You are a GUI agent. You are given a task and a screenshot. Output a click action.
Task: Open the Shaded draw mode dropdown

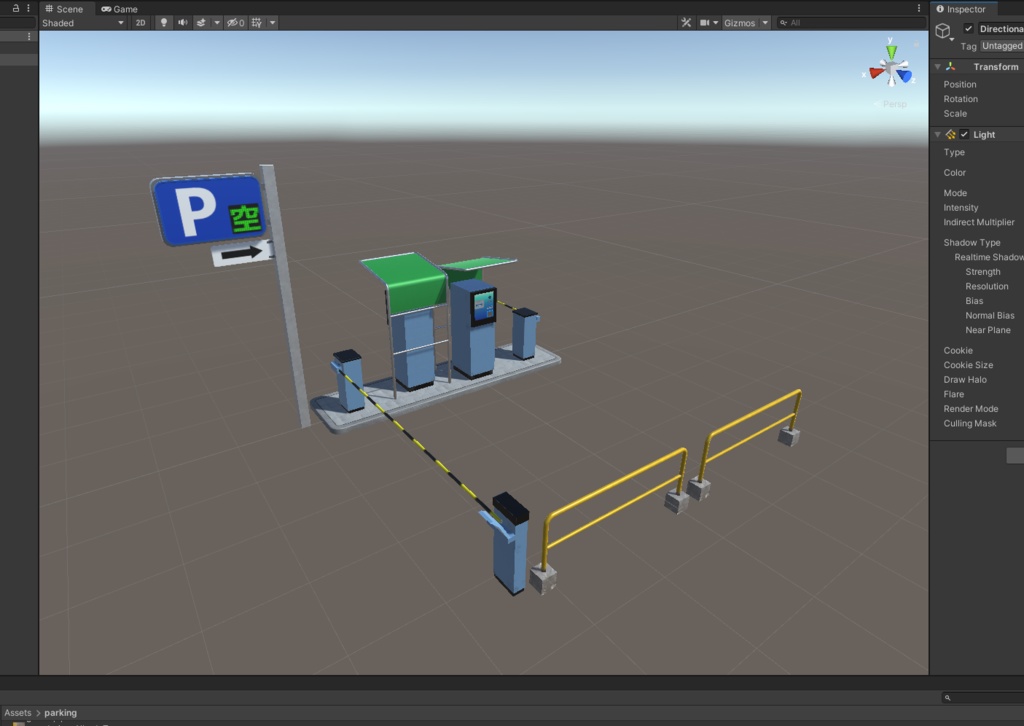point(82,22)
